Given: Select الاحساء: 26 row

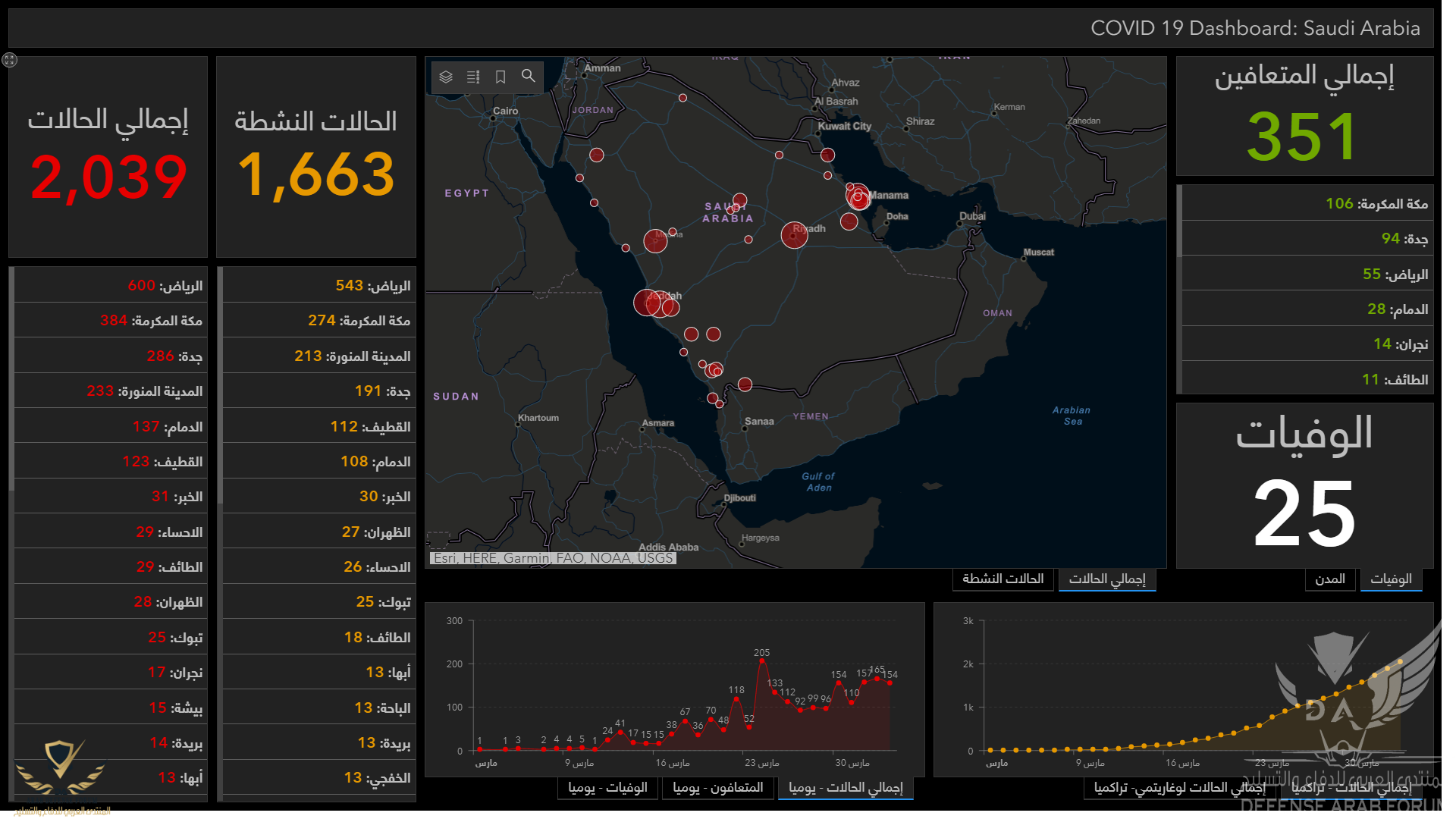Looking at the screenshot, I should pyautogui.click(x=318, y=567).
